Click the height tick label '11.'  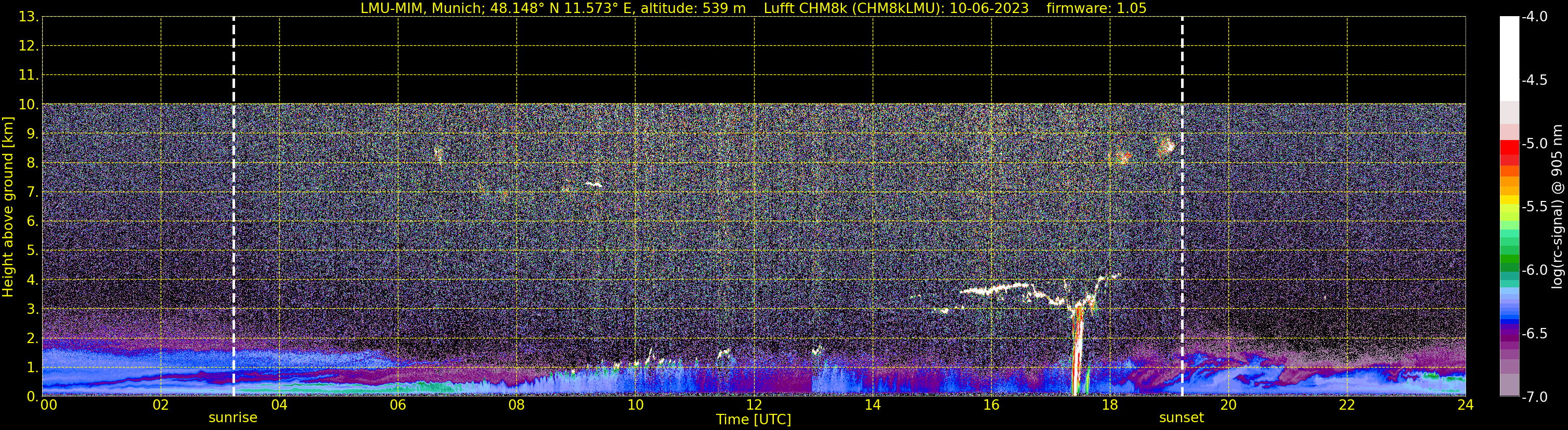click(x=29, y=75)
